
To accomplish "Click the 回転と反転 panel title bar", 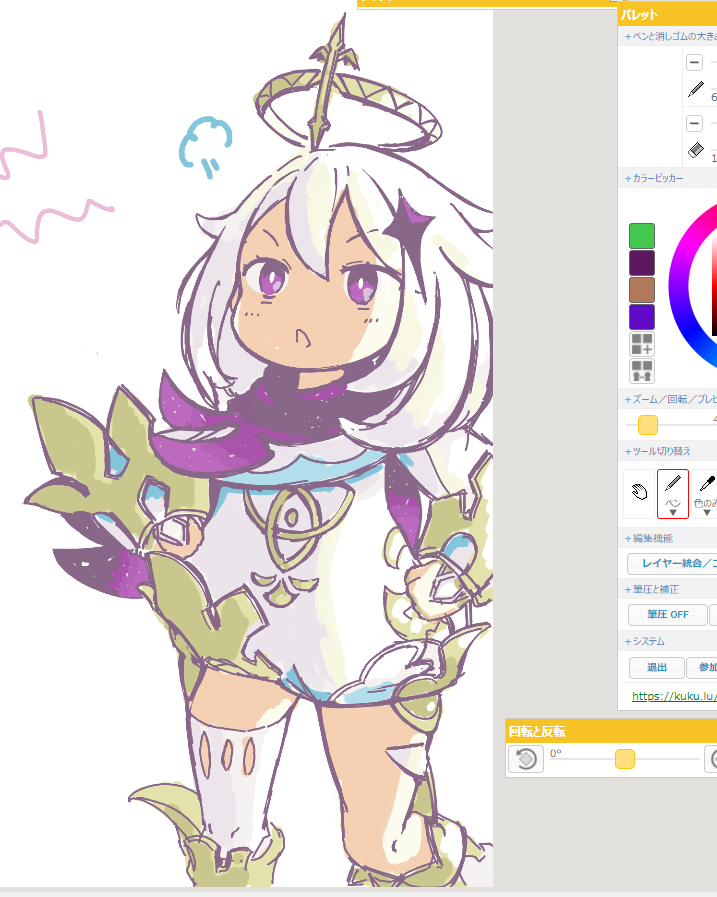I will pos(611,731).
